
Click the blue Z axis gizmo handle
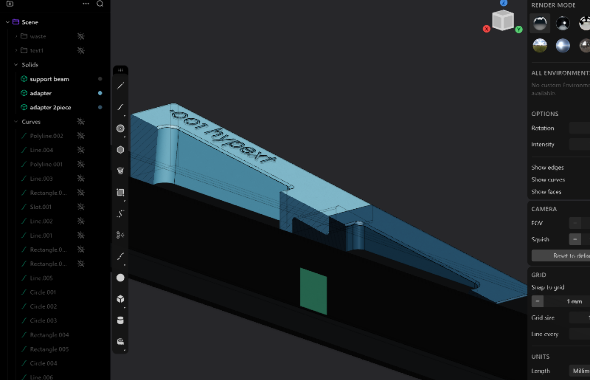tap(503, 3)
